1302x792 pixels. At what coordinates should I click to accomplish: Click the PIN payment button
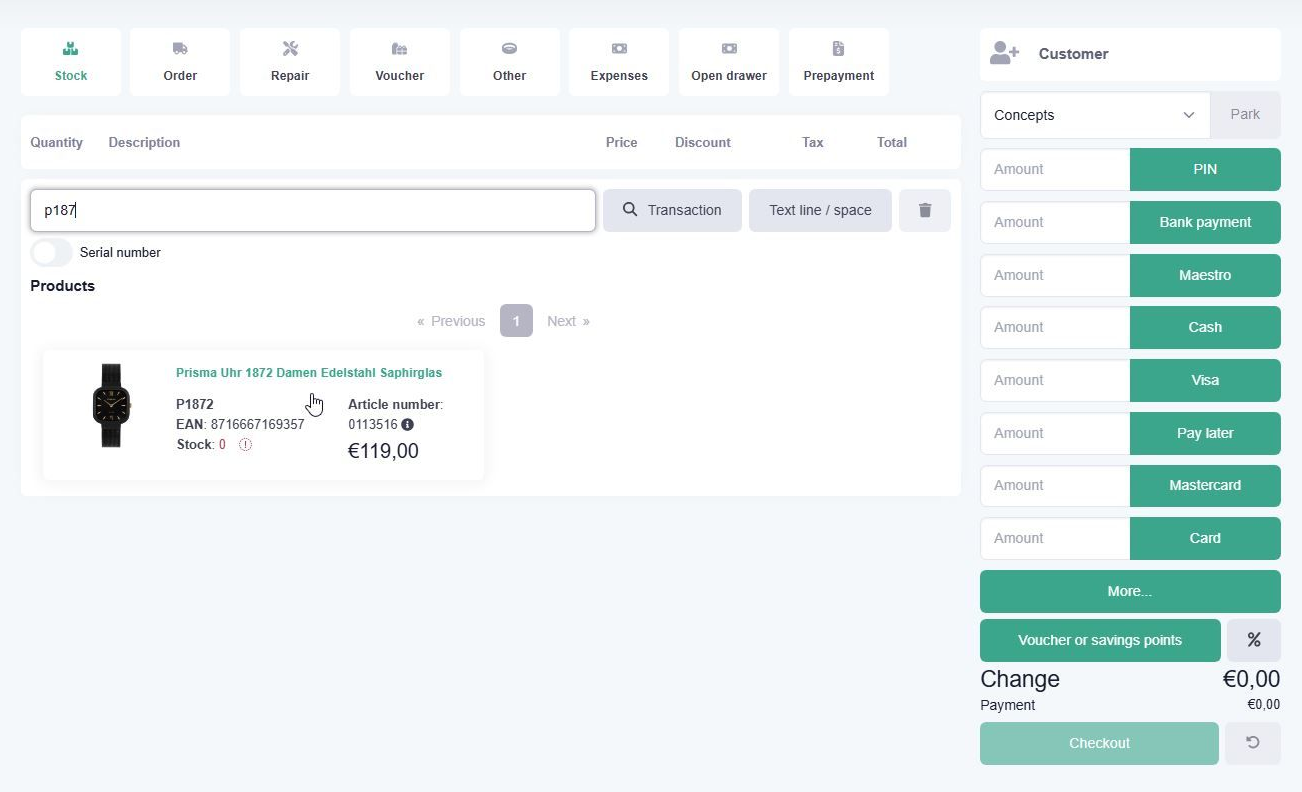click(x=1205, y=169)
